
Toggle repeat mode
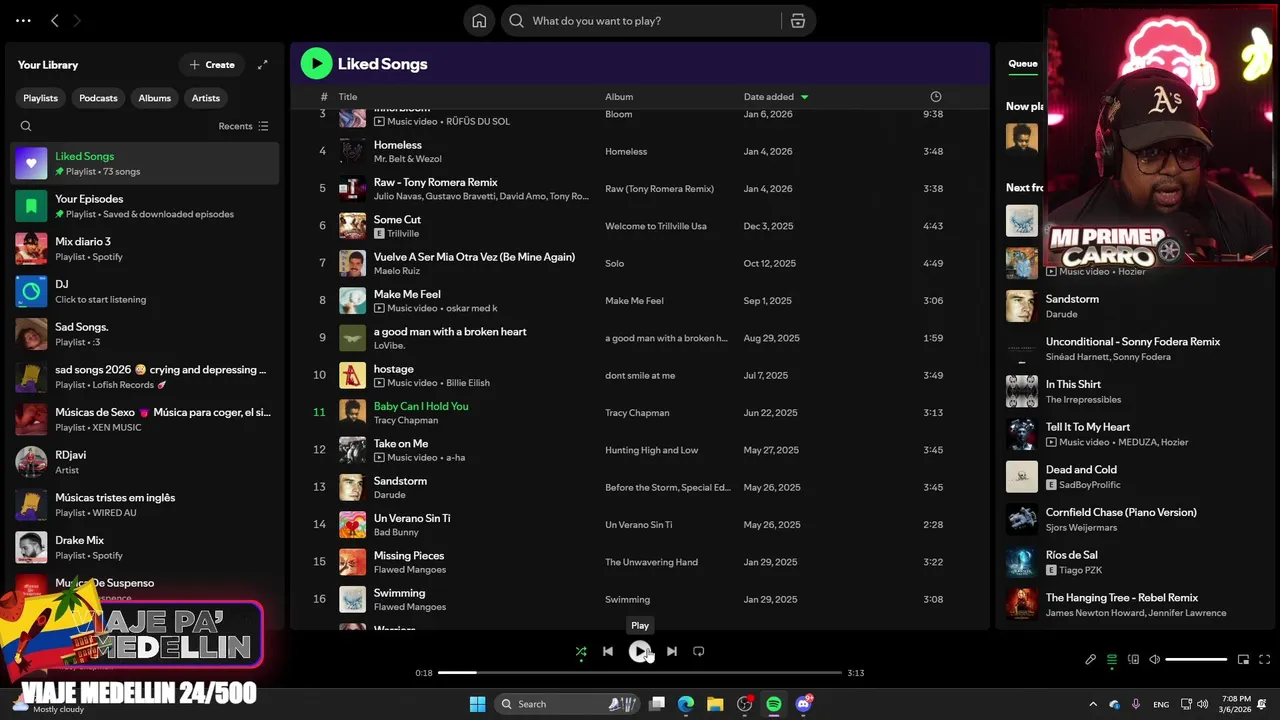click(699, 651)
